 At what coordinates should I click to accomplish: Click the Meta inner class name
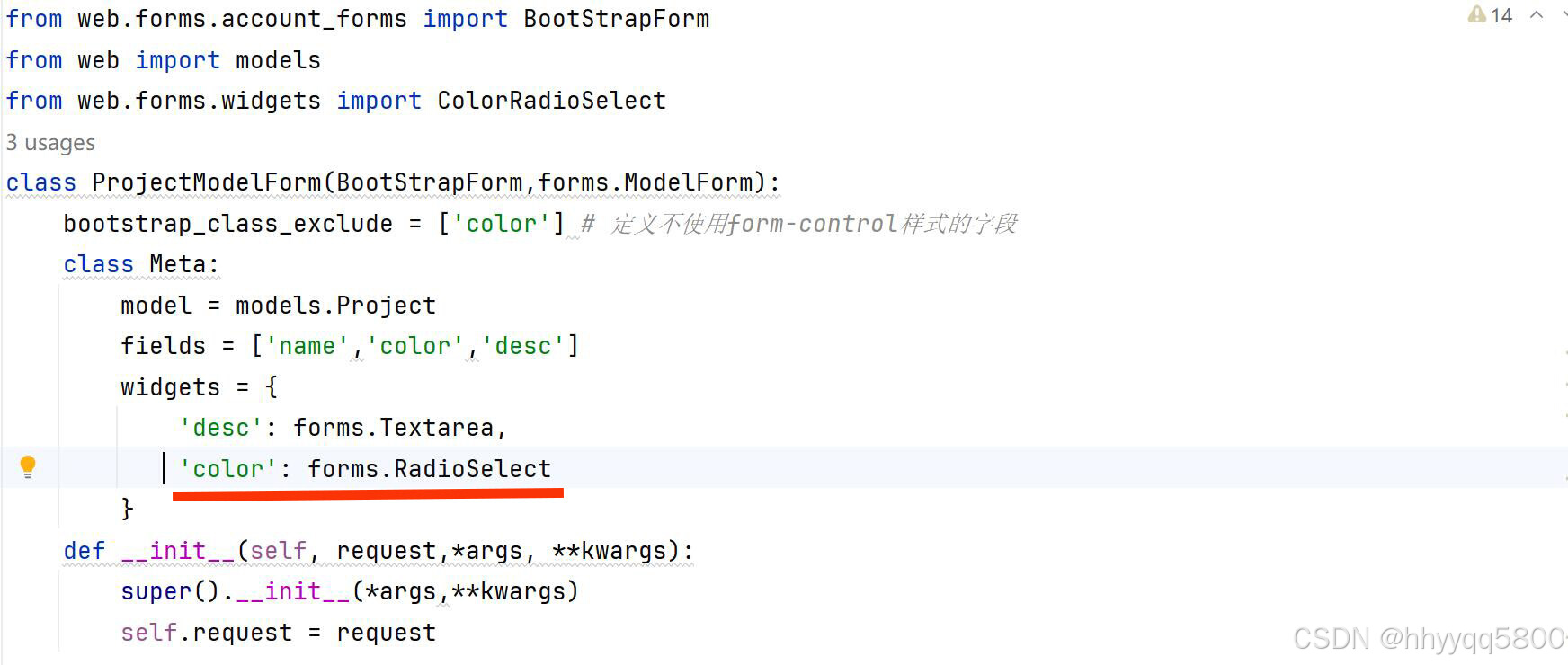pos(178,264)
